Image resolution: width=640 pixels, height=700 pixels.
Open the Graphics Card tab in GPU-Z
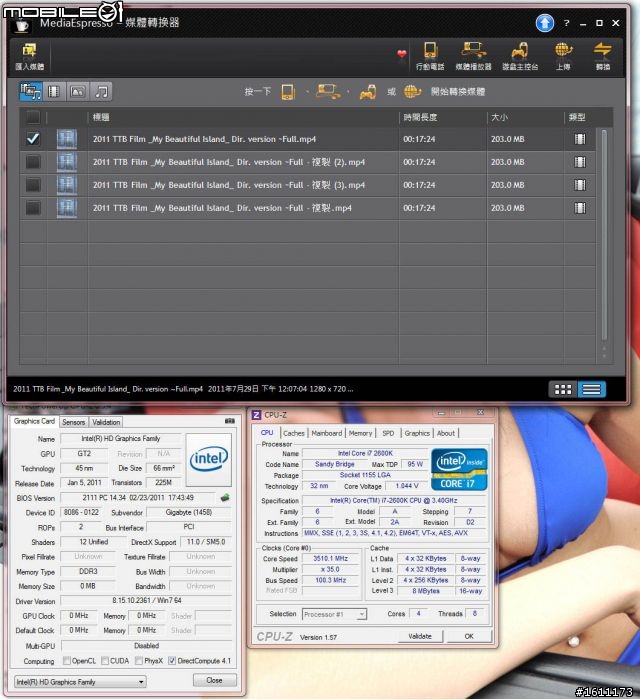pyautogui.click(x=34, y=421)
